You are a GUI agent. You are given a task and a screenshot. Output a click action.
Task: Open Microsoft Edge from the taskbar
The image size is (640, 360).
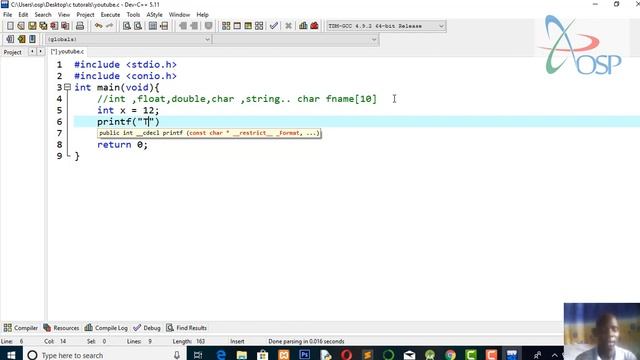(221, 355)
